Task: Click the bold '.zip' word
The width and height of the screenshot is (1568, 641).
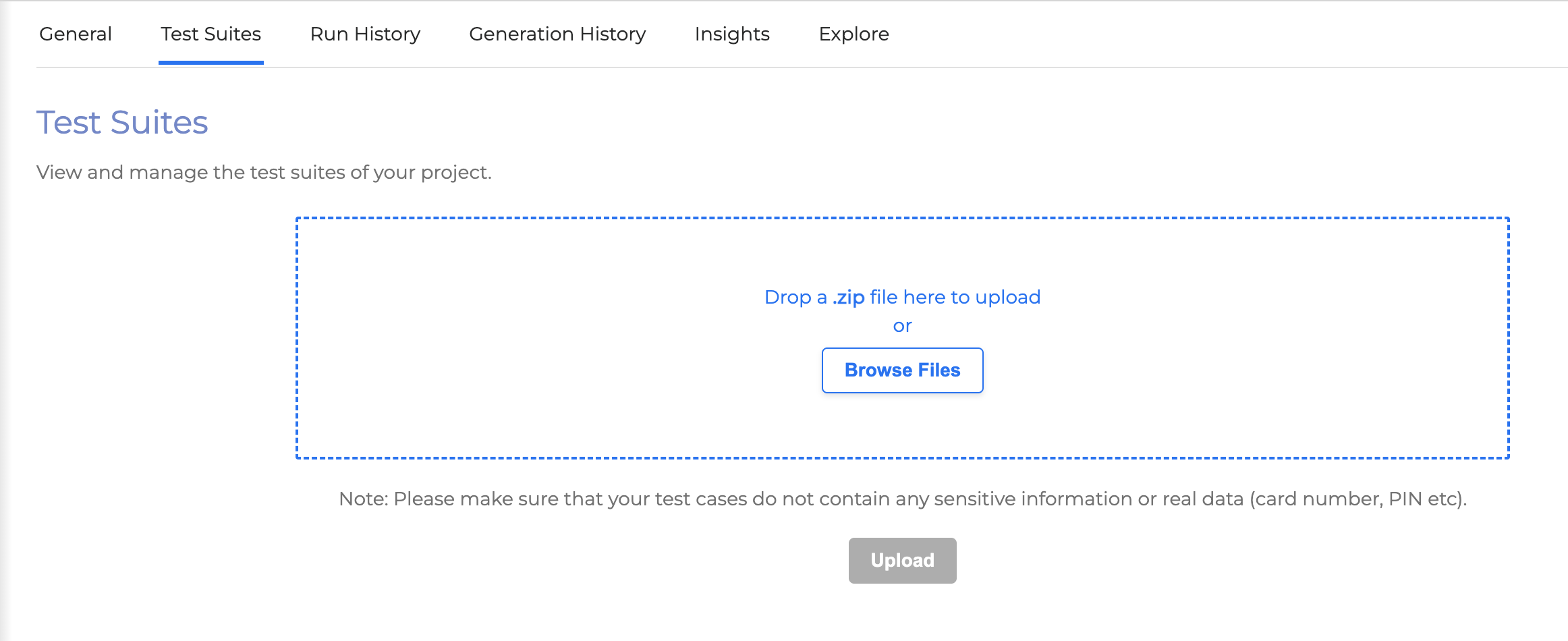Action: tap(848, 297)
